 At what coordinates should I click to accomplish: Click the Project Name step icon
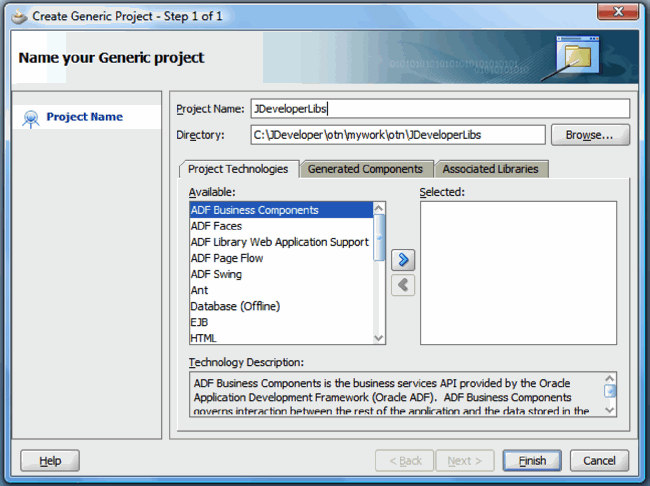[x=31, y=119]
